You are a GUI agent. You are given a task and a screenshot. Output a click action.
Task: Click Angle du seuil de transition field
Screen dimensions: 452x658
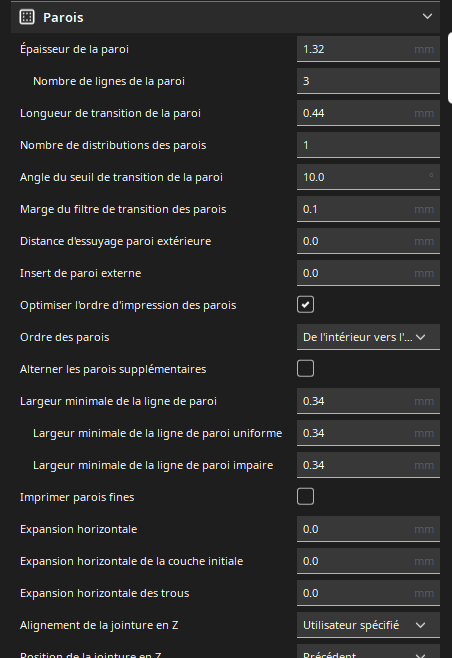(x=368, y=177)
